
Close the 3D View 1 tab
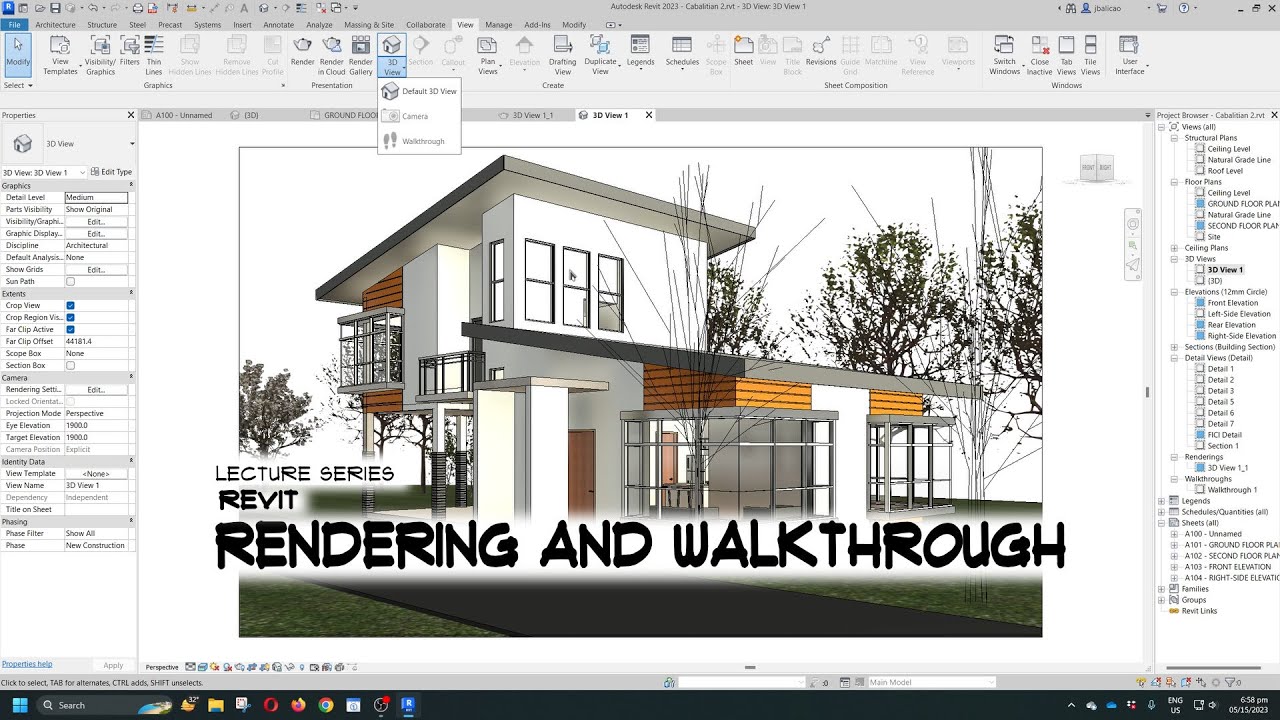click(648, 115)
